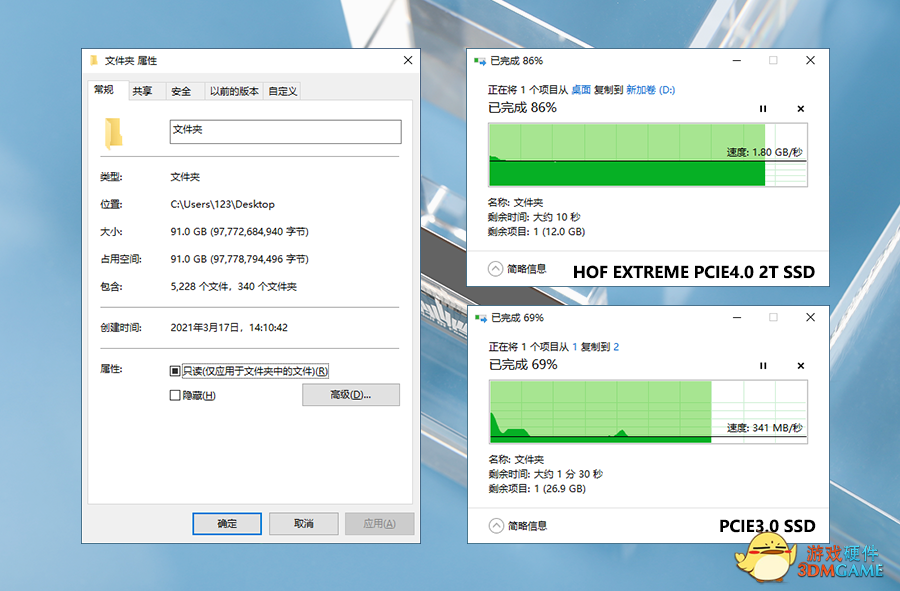Click the 应用(A) apply button
Image resolution: width=900 pixels, height=591 pixels.
pyautogui.click(x=379, y=523)
